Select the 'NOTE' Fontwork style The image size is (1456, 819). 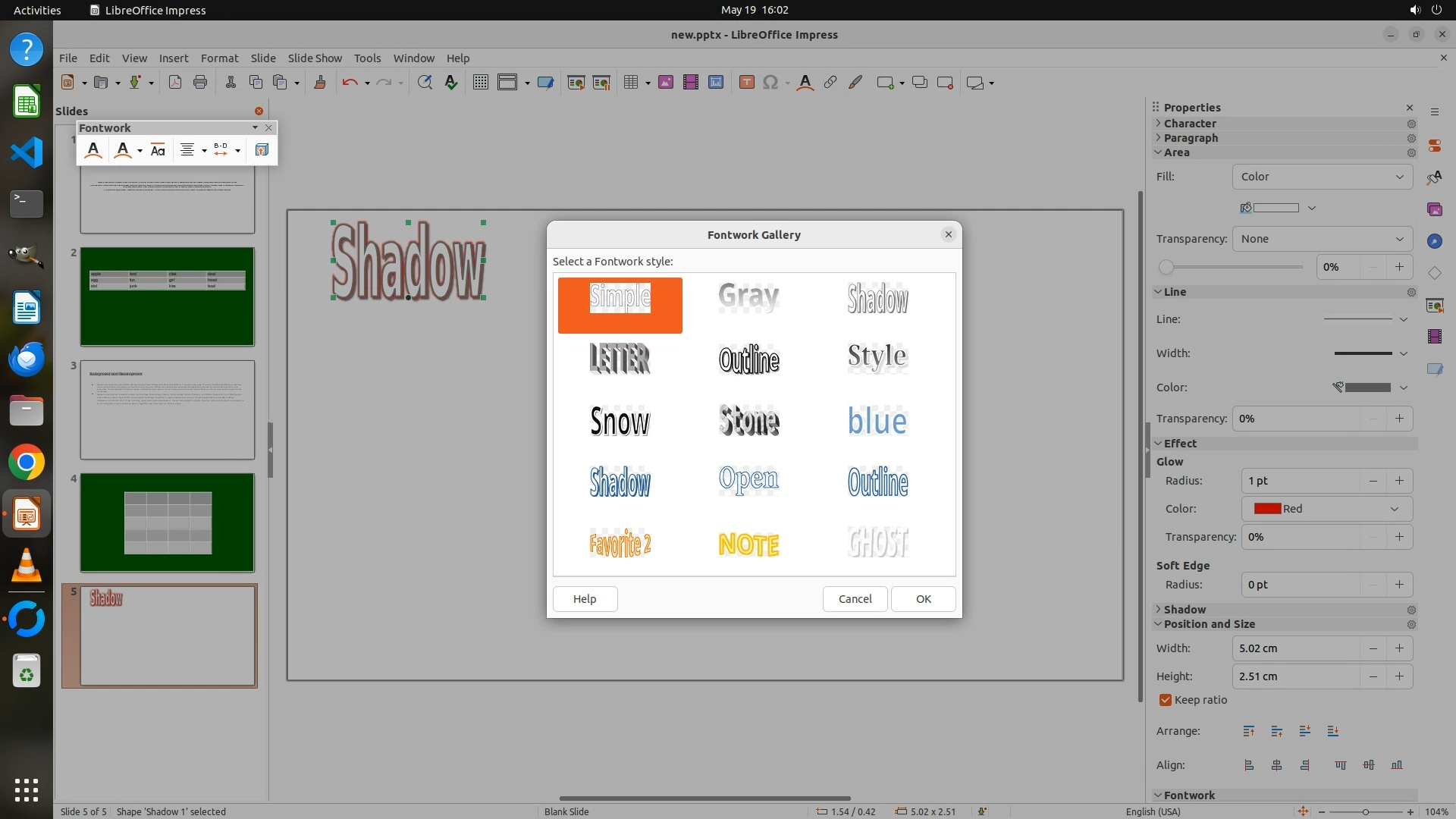748,543
